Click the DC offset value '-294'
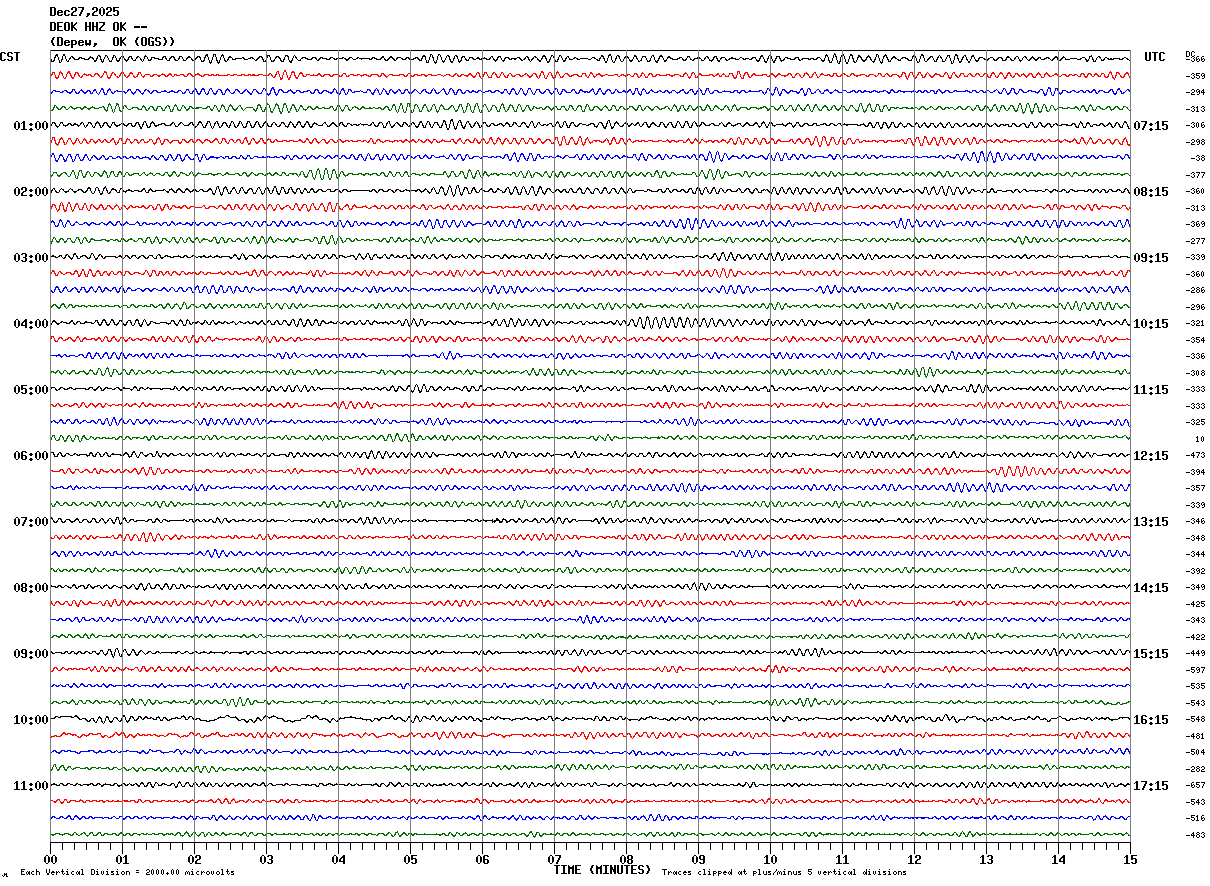Image resolution: width=1210 pixels, height=886 pixels. (1195, 93)
